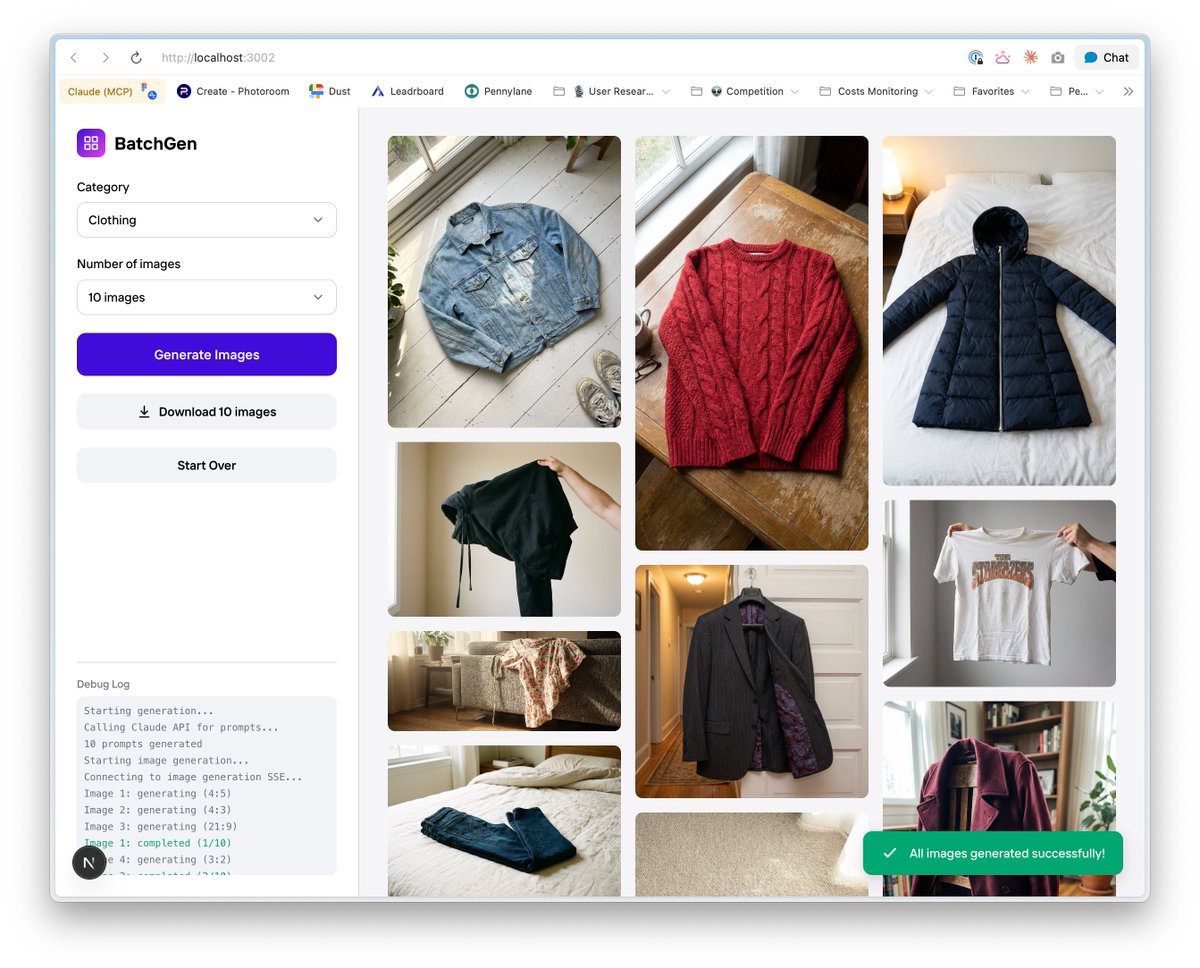The width and height of the screenshot is (1200, 968).
Task: Open the Leadrboard bookmark
Action: pyautogui.click(x=407, y=91)
